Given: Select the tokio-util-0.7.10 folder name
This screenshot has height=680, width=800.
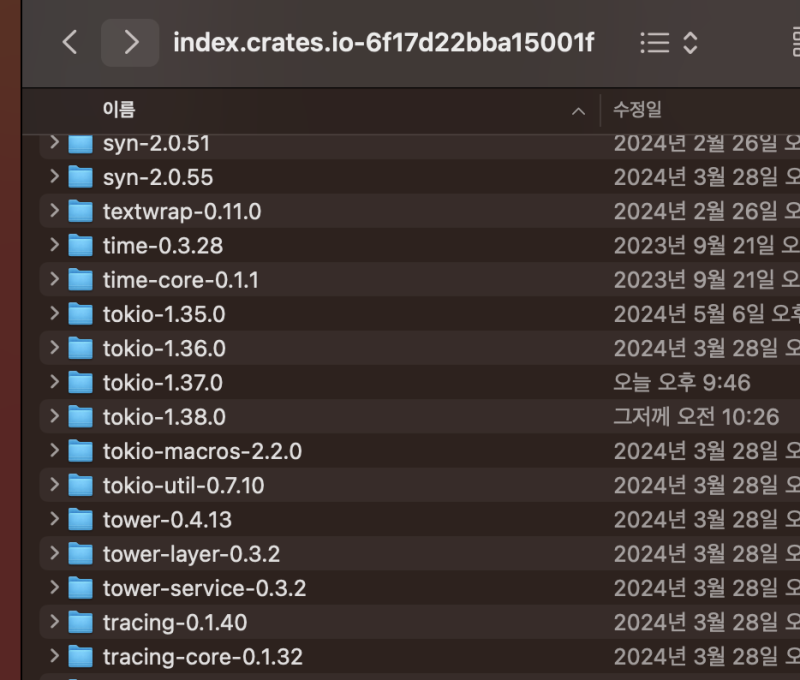Looking at the screenshot, I should pyautogui.click(x=183, y=486).
